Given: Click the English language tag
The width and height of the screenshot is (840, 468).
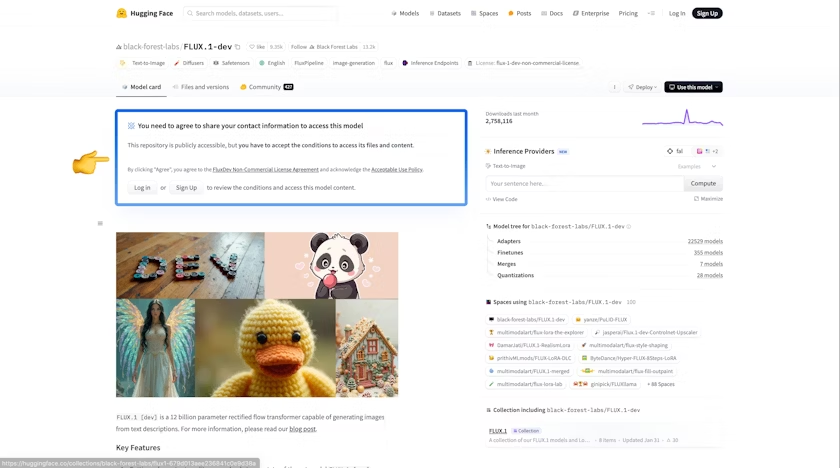Looking at the screenshot, I should (272, 63).
